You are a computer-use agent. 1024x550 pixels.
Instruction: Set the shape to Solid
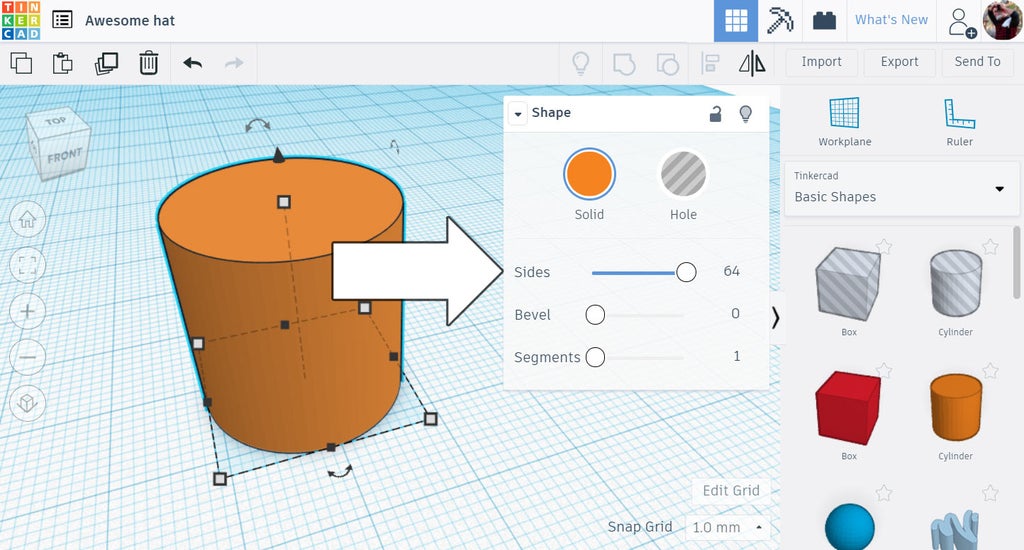tap(589, 174)
